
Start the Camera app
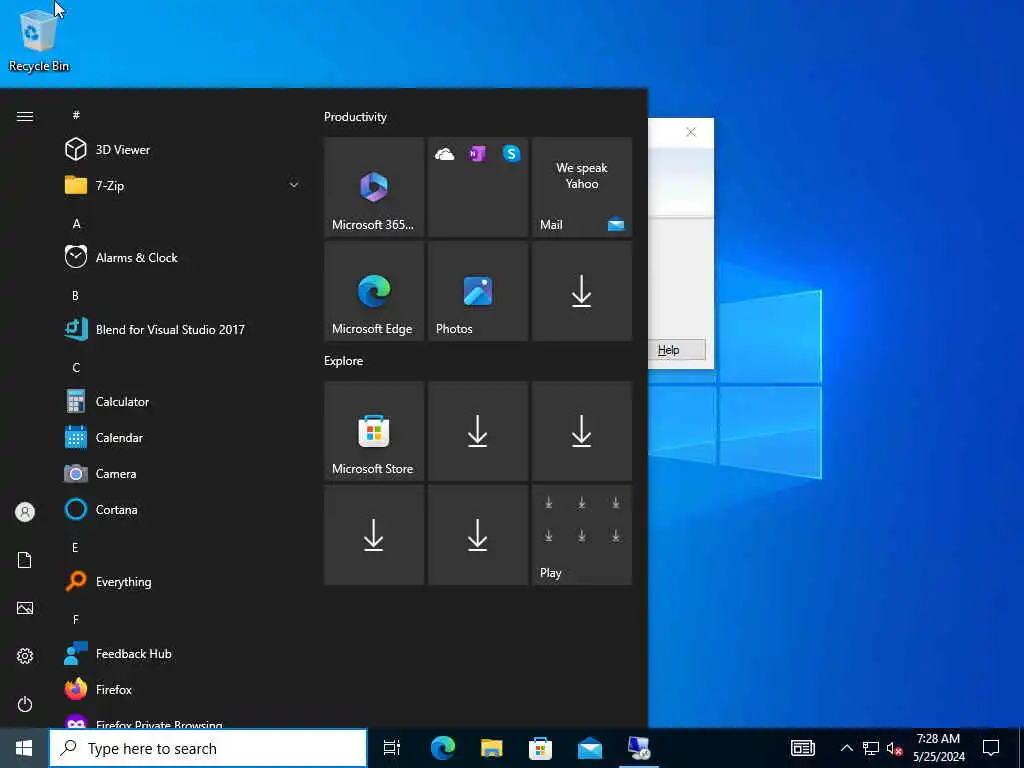(181, 473)
